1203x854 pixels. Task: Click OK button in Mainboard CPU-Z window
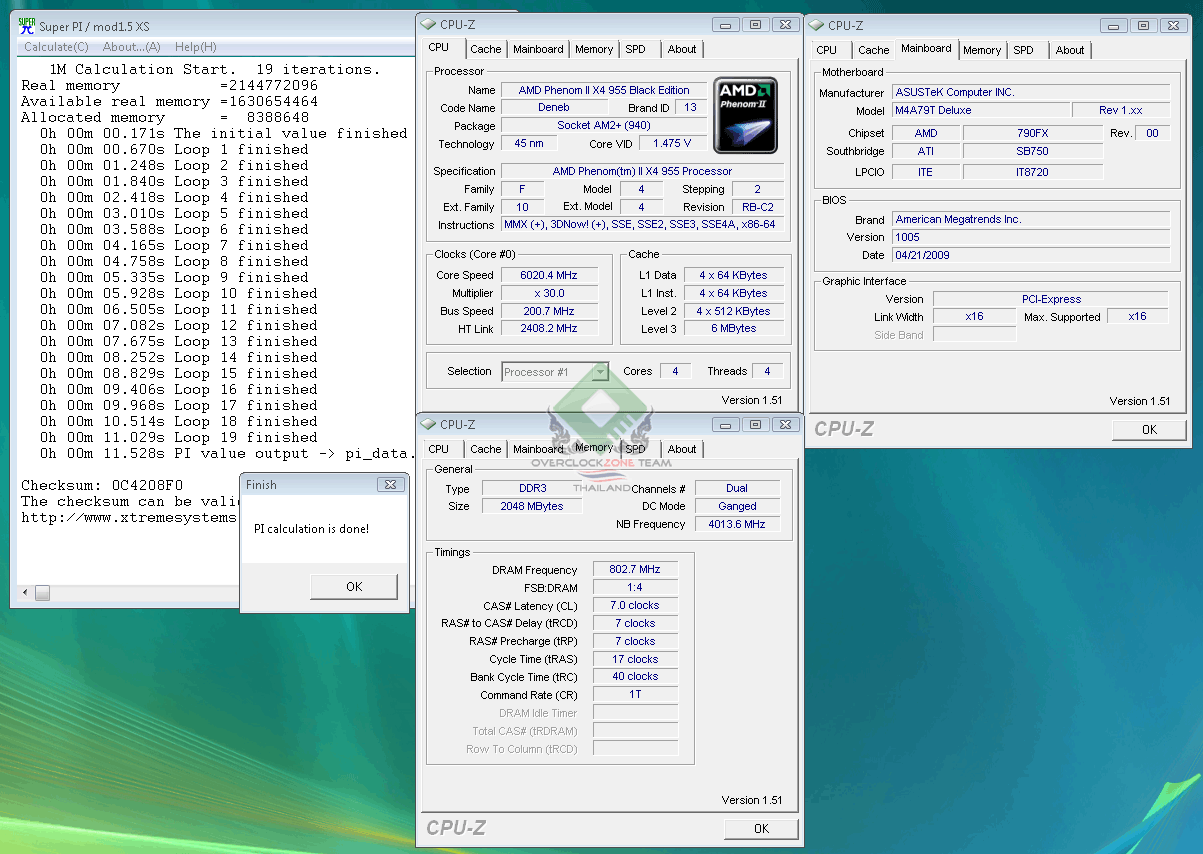click(1149, 429)
